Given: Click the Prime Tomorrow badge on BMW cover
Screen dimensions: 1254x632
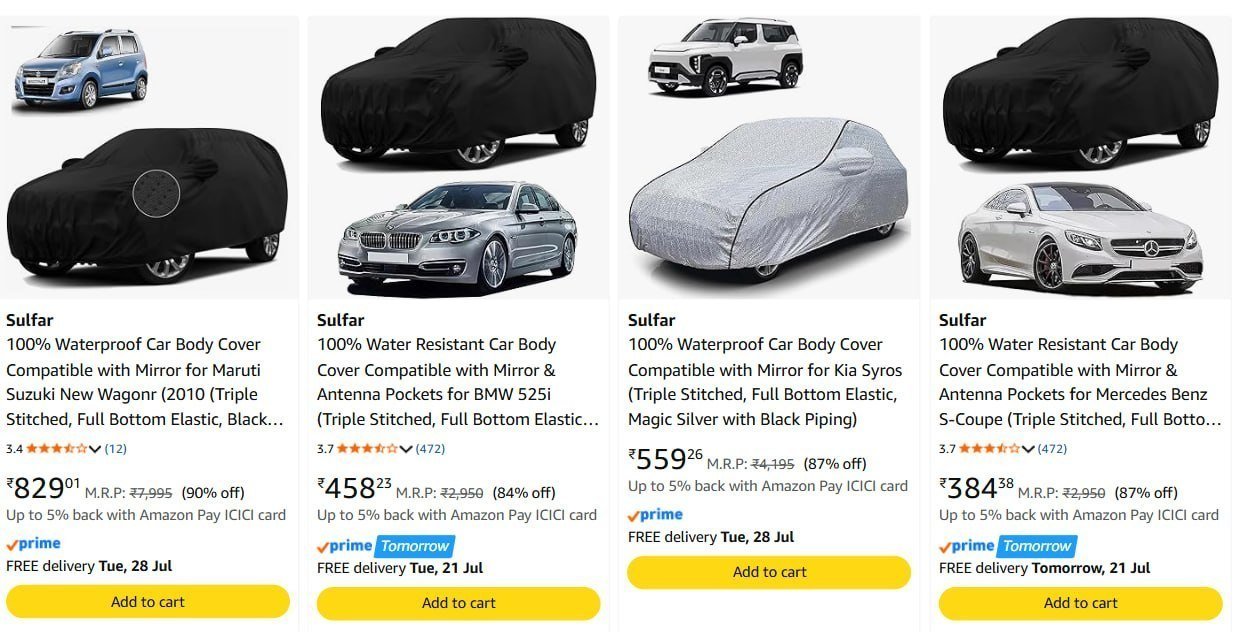Looking at the screenshot, I should tap(386, 546).
